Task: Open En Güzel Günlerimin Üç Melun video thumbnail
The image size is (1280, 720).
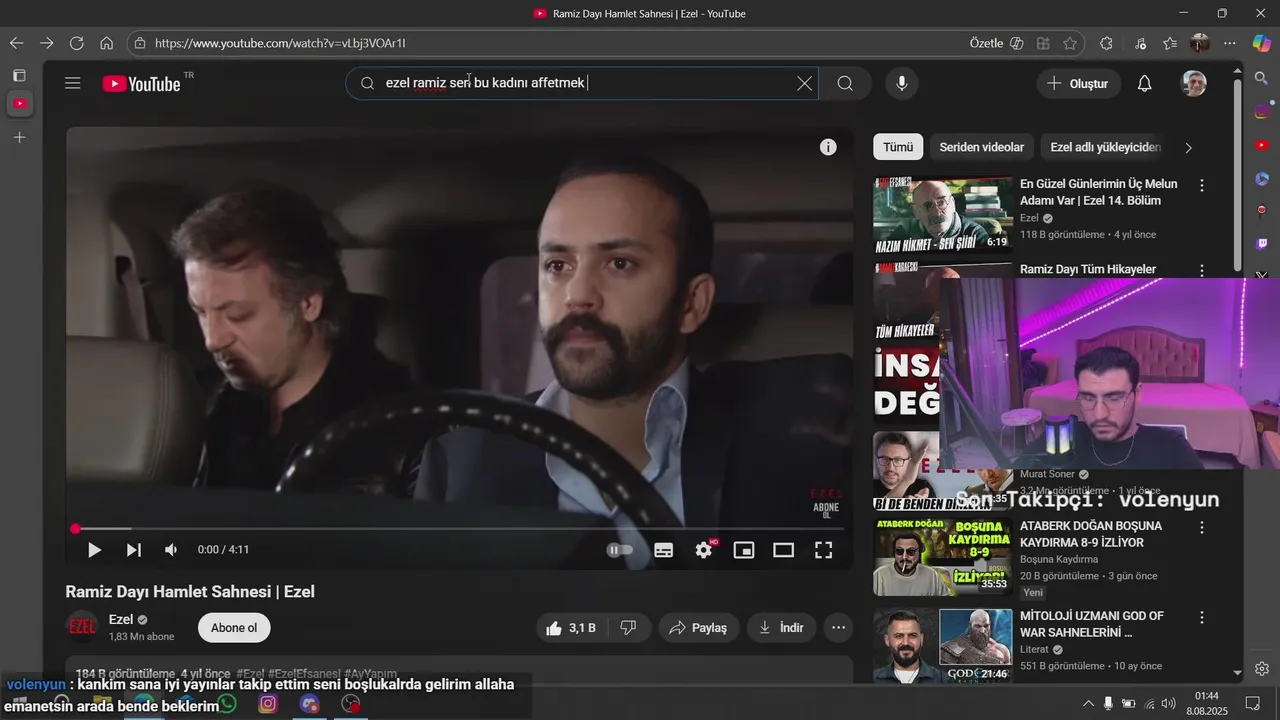Action: 943,214
